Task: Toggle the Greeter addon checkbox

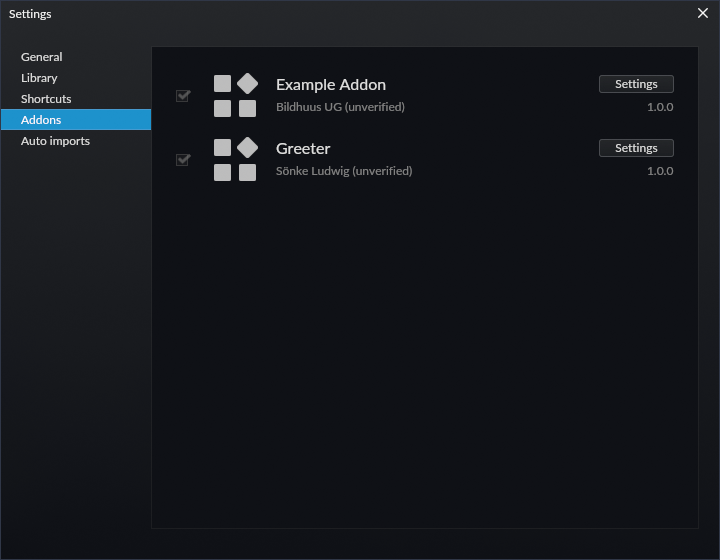Action: click(x=183, y=160)
